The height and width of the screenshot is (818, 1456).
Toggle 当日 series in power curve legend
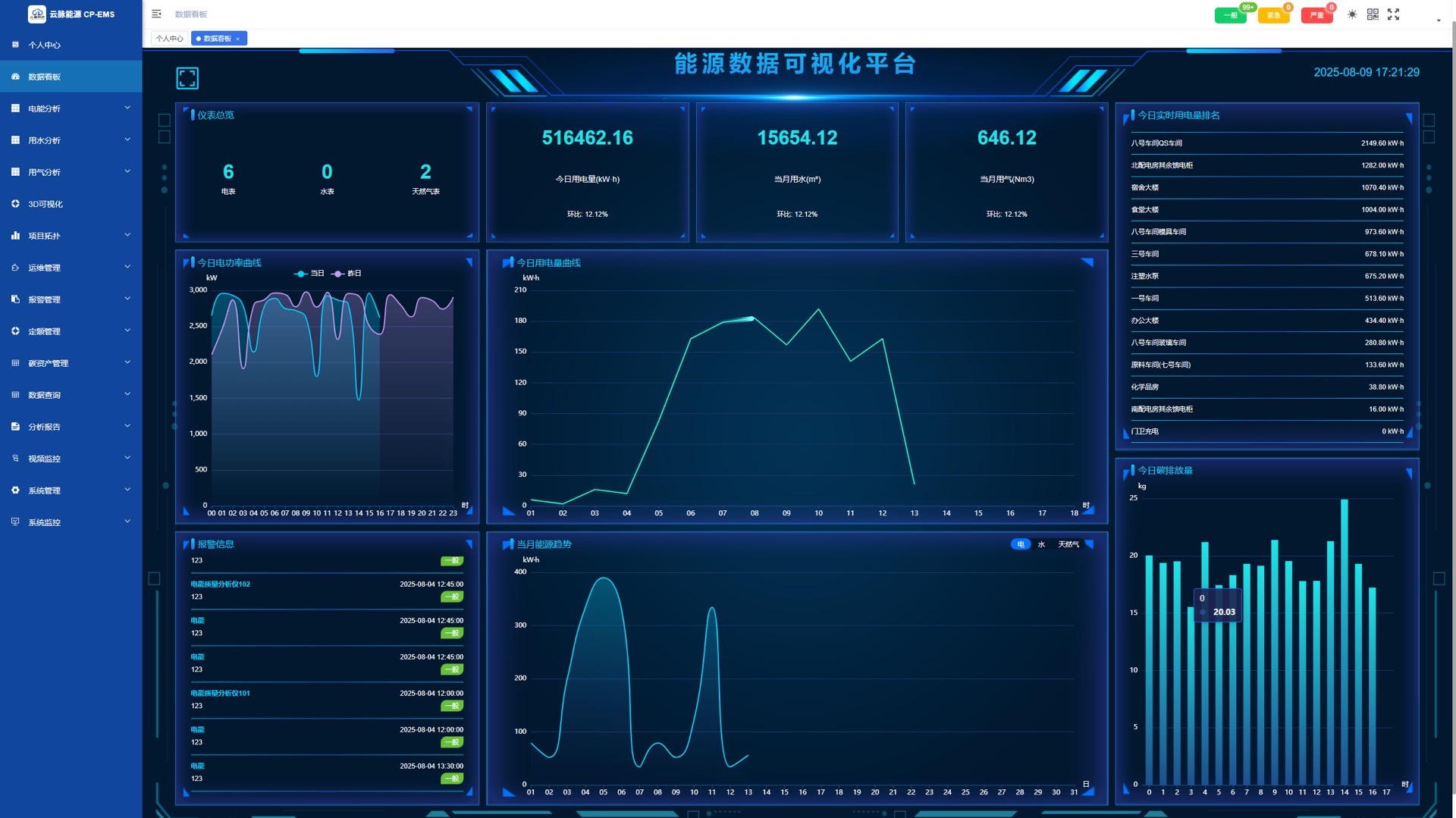[x=310, y=274]
